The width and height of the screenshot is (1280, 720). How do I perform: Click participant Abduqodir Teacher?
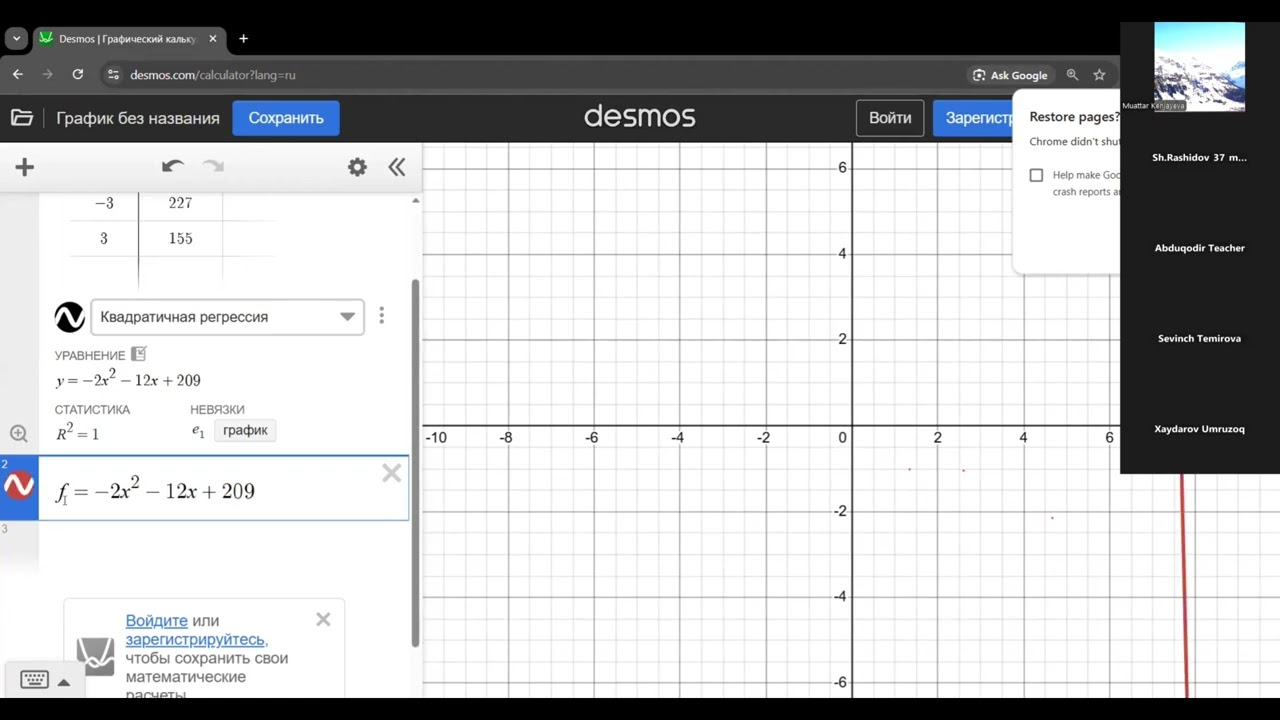click(x=1199, y=248)
